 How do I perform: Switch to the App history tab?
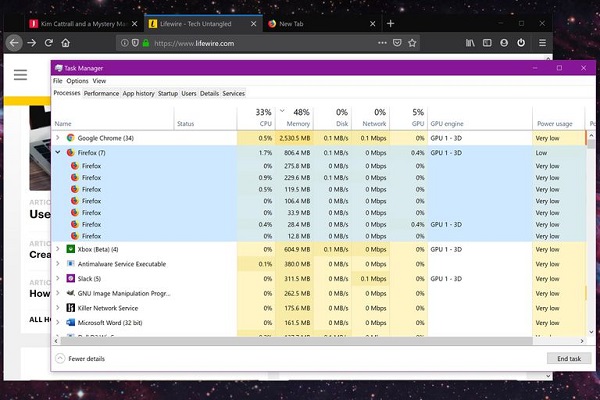click(x=138, y=93)
